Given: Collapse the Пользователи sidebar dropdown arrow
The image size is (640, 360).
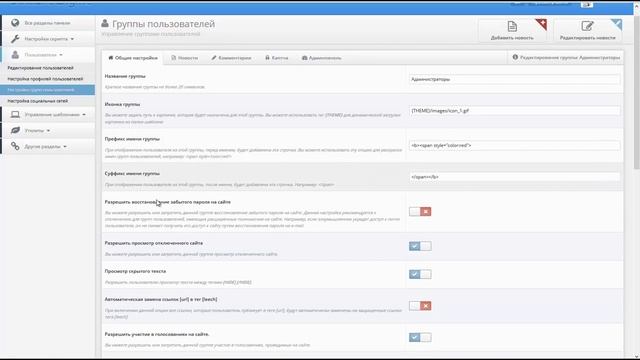Looking at the screenshot, I should 61,55.
